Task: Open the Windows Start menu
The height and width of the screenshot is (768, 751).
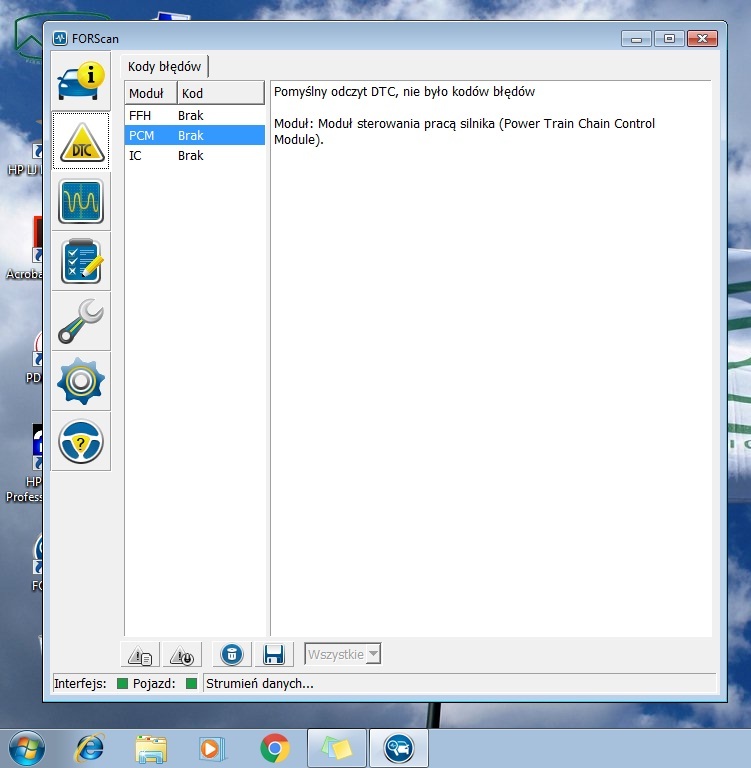Action: click(x=25, y=747)
